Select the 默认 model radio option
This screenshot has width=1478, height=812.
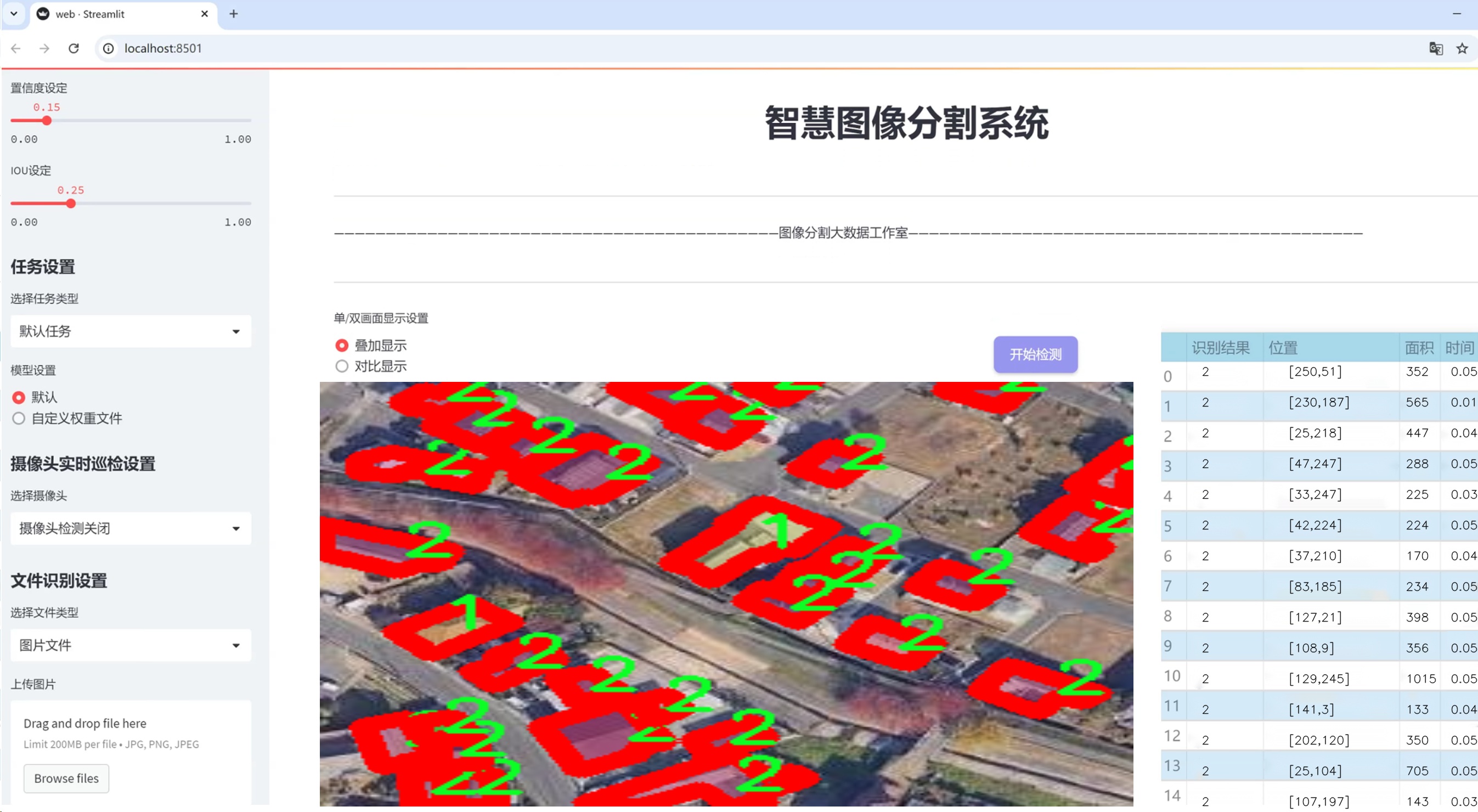[x=18, y=397]
